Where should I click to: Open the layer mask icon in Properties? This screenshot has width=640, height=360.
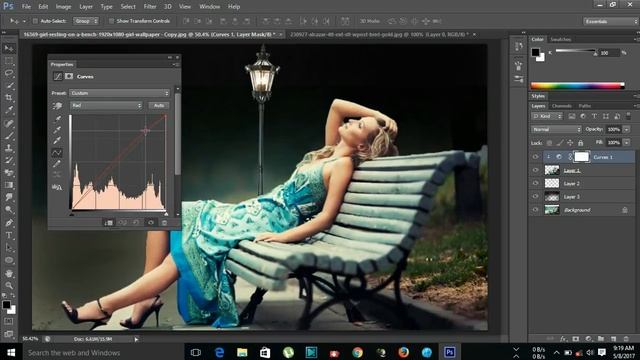pyautogui.click(x=69, y=76)
